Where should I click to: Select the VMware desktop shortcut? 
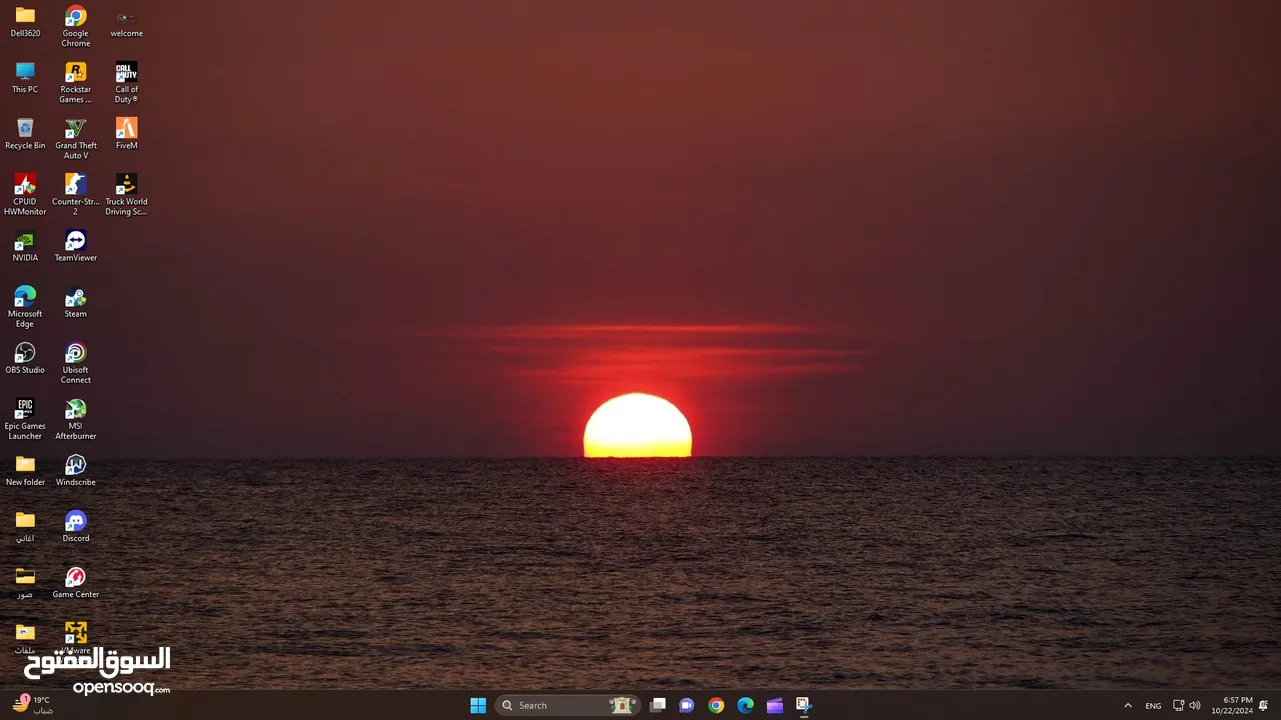(76, 638)
